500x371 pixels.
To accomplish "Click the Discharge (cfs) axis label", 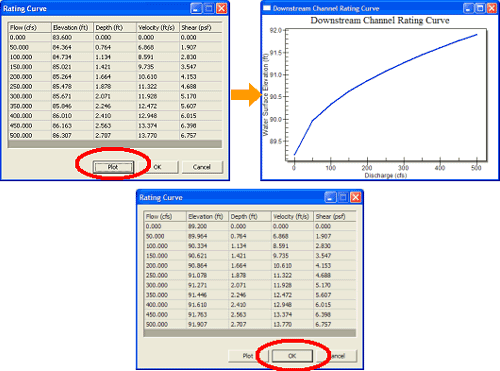I will (386, 175).
